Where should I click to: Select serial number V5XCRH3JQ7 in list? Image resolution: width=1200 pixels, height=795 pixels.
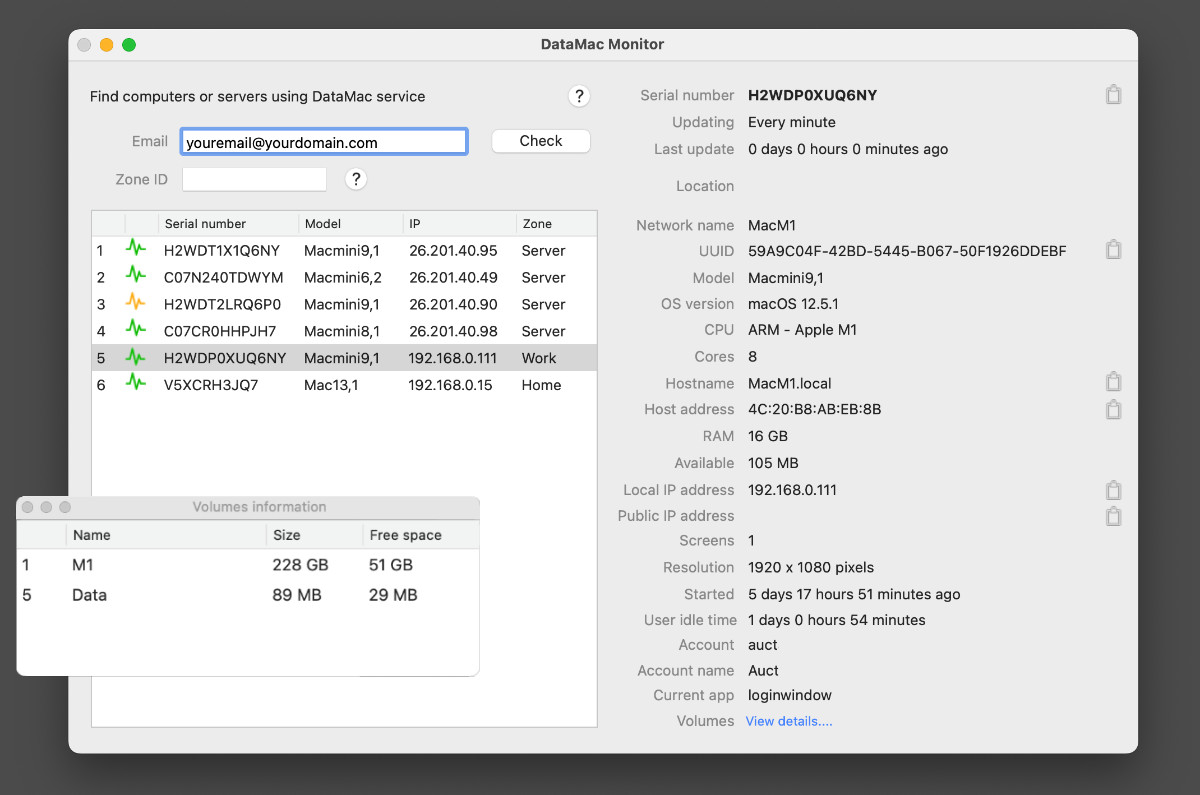click(211, 385)
